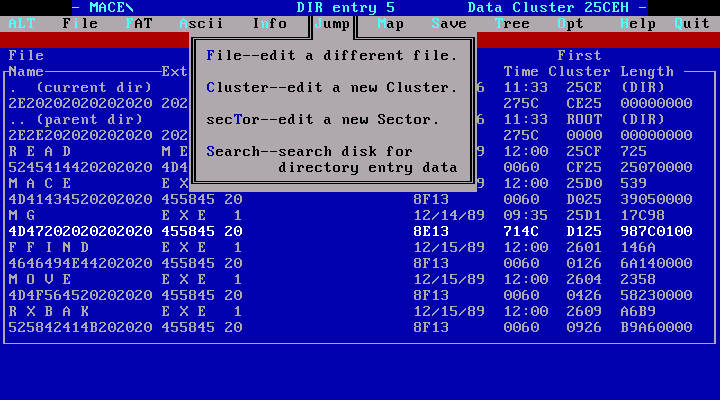This screenshot has height=400, width=720.
Task: Click the Jump menu tab
Action: [332, 23]
